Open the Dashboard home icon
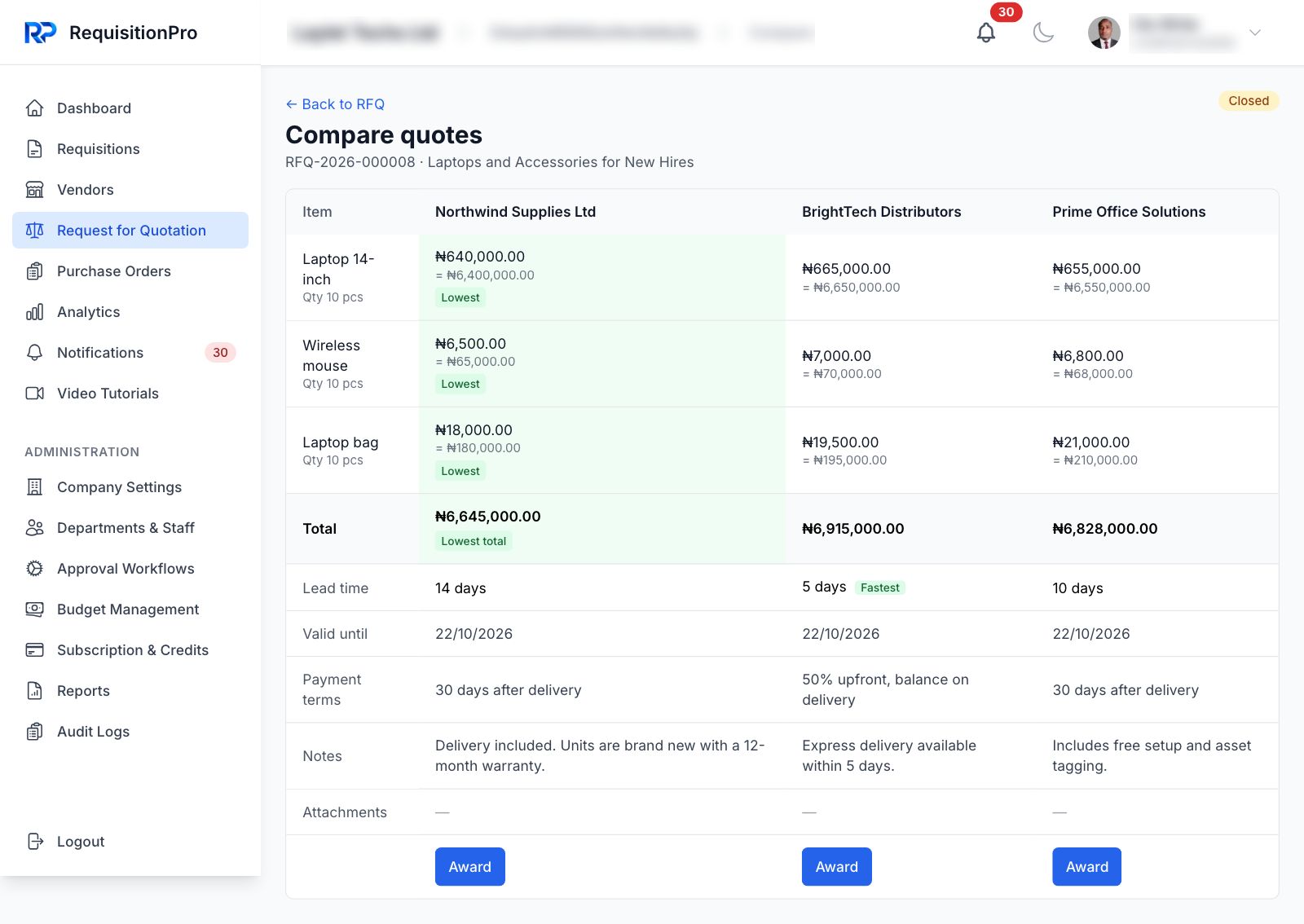 click(x=34, y=108)
